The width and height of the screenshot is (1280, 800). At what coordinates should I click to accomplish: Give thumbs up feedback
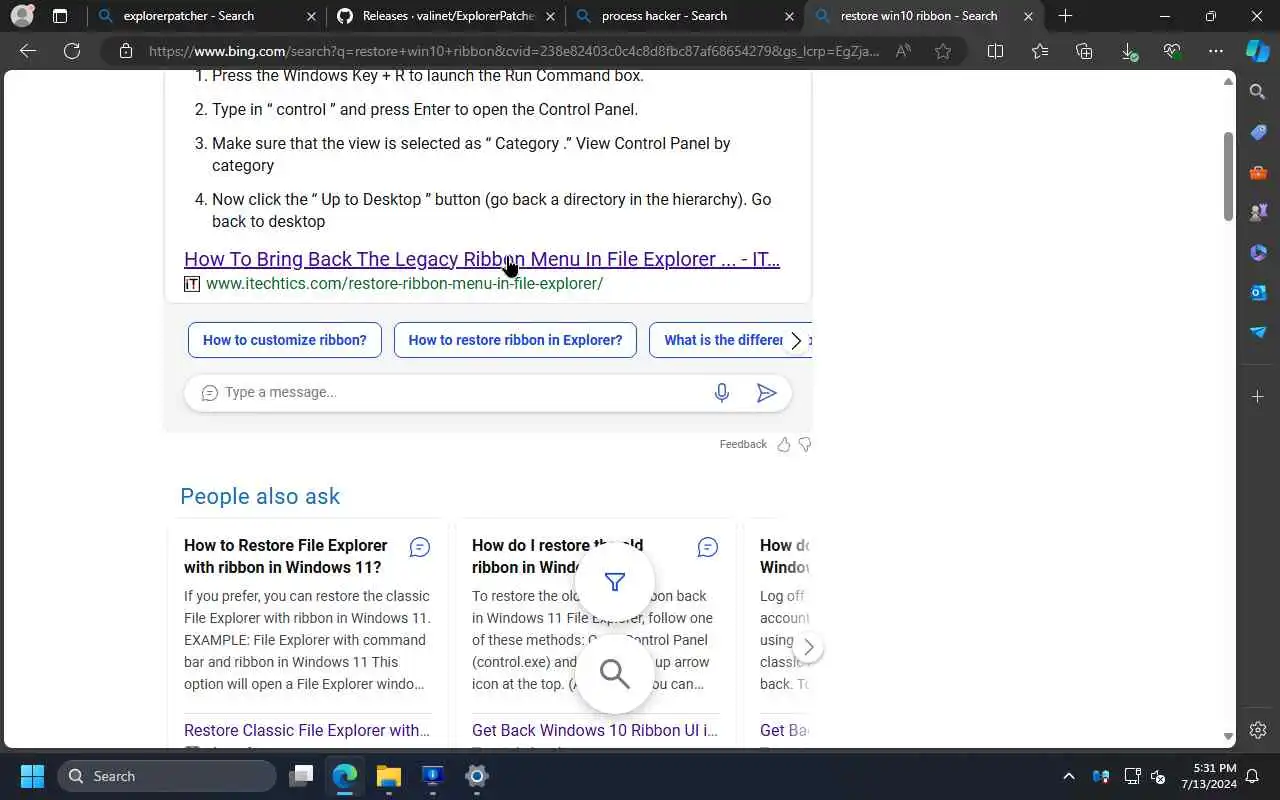[784, 444]
